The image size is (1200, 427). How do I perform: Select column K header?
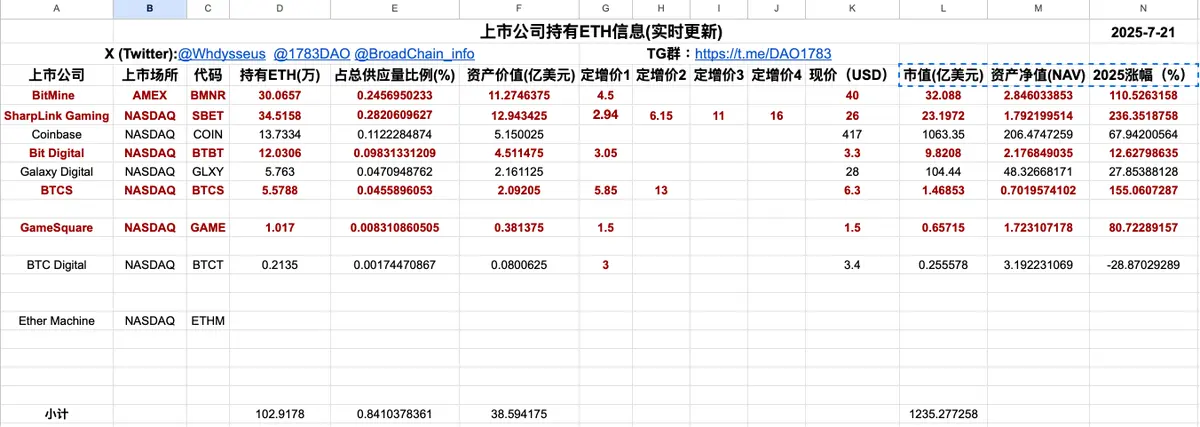pyautogui.click(x=852, y=10)
